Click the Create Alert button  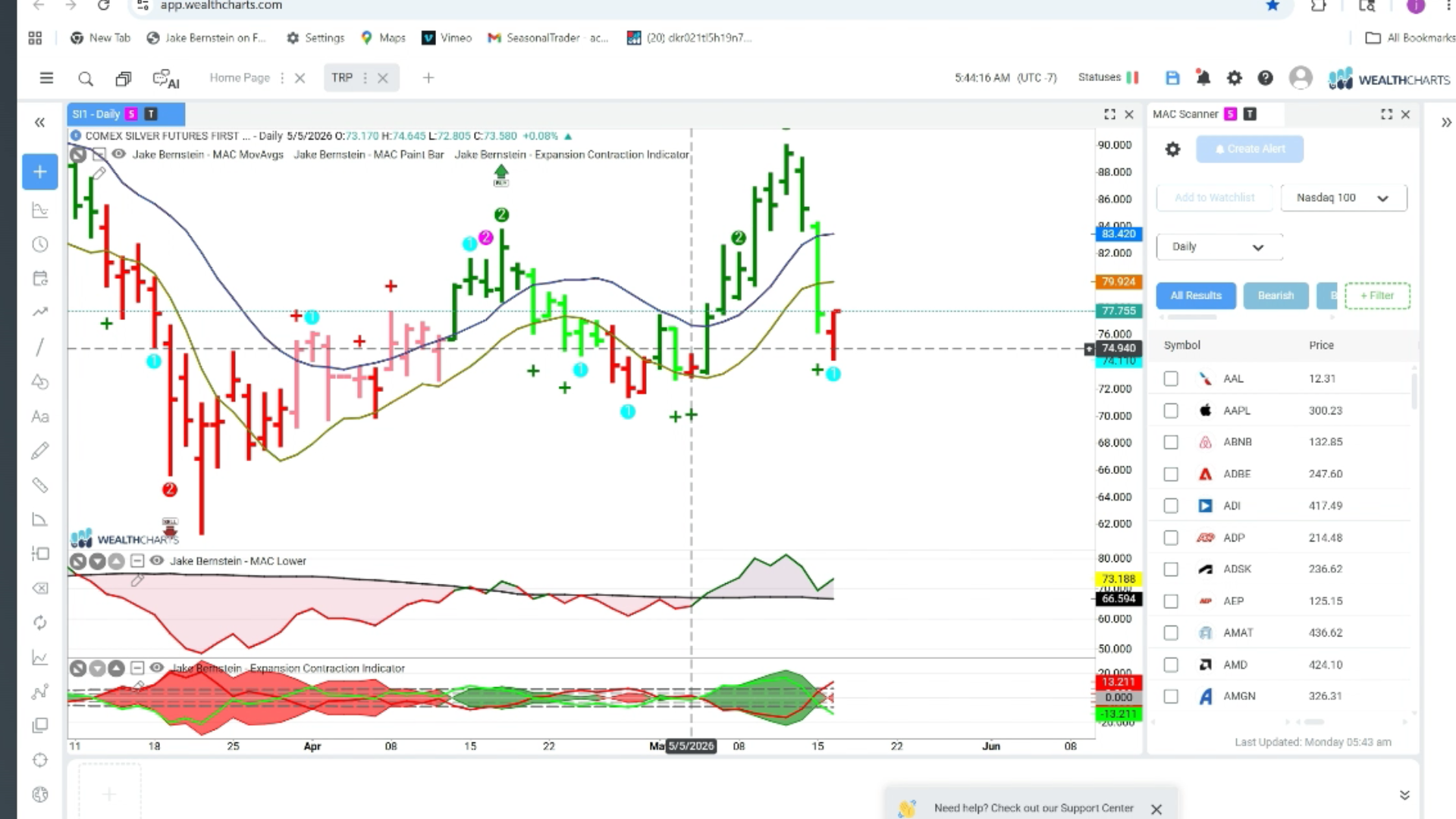pos(1250,149)
